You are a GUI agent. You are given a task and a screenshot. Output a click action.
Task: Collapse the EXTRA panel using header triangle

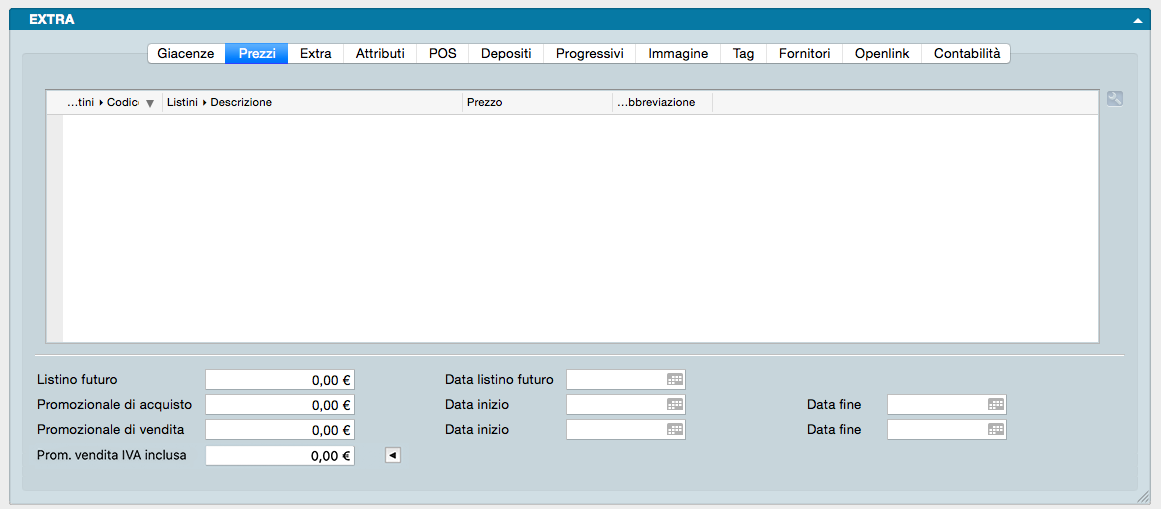coord(1138,20)
